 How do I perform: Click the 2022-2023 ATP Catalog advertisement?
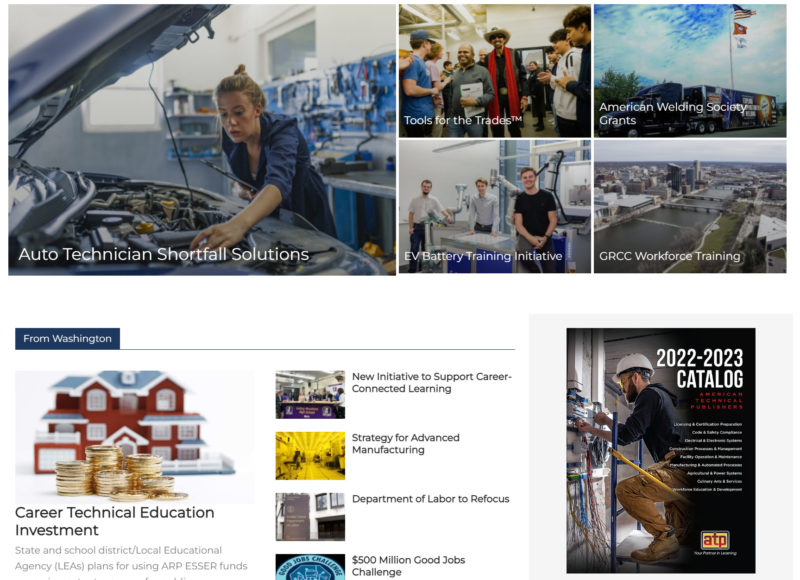pos(661,450)
